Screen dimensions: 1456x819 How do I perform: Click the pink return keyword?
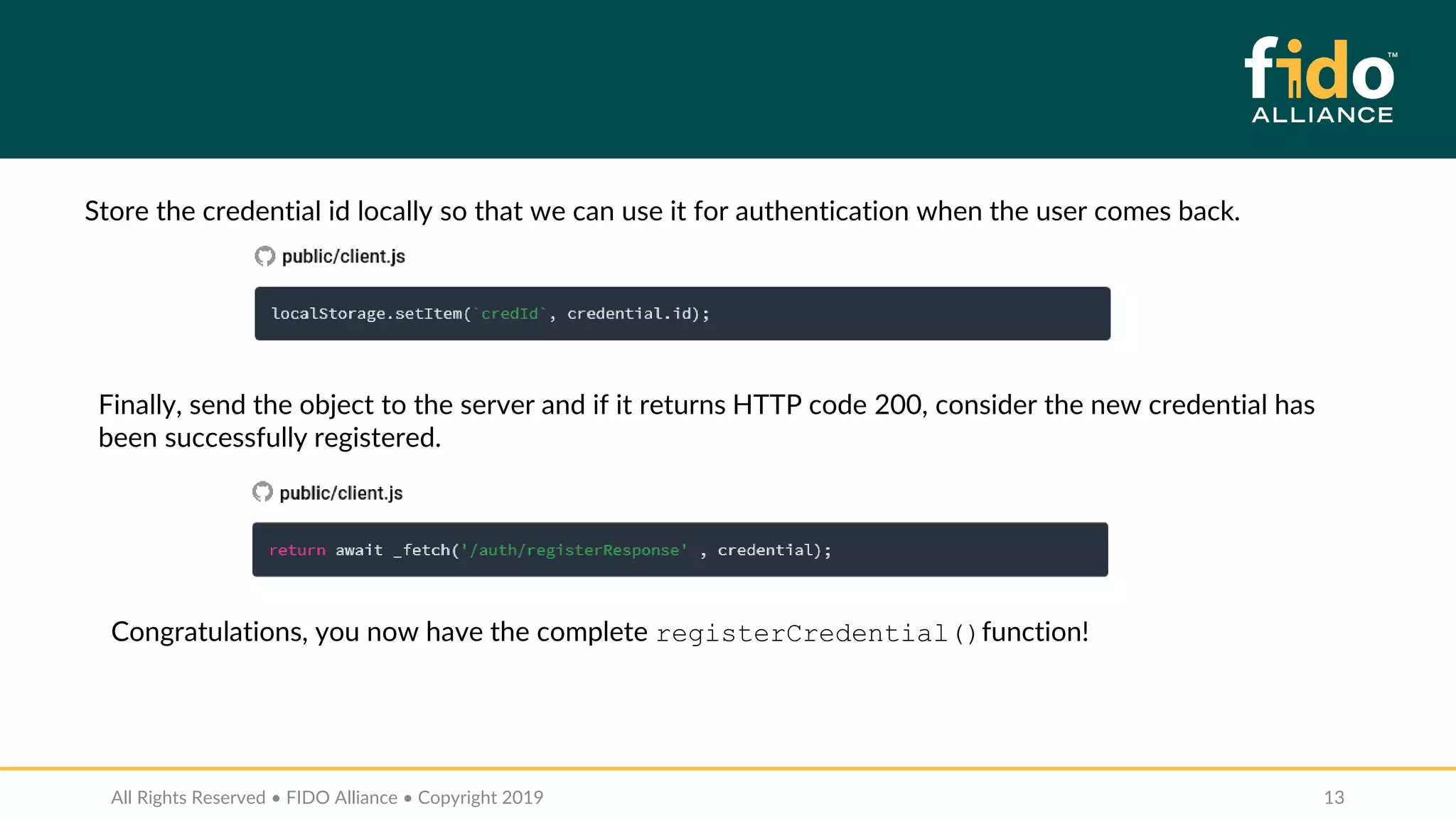click(x=297, y=550)
